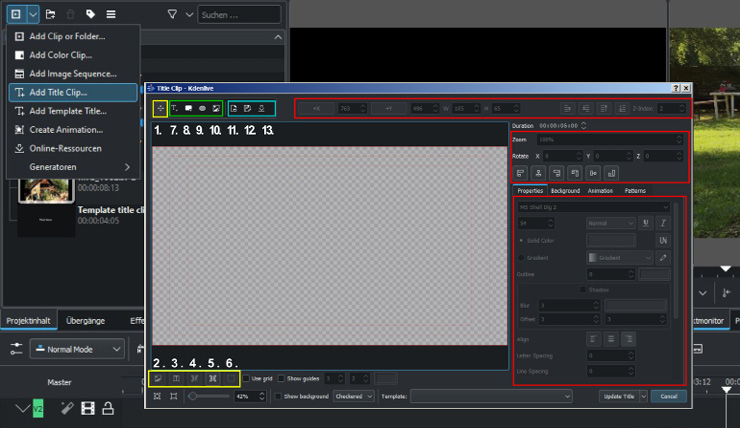
Task: Enable the Show background checkbox
Action: click(x=279, y=396)
